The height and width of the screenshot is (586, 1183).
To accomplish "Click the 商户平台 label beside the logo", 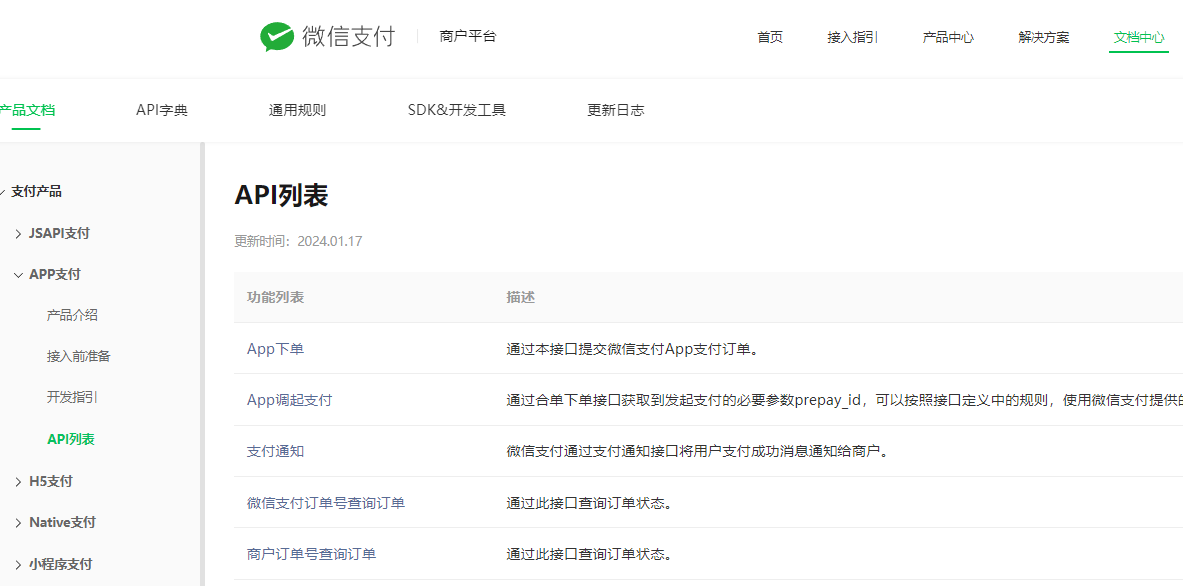I will click(468, 36).
